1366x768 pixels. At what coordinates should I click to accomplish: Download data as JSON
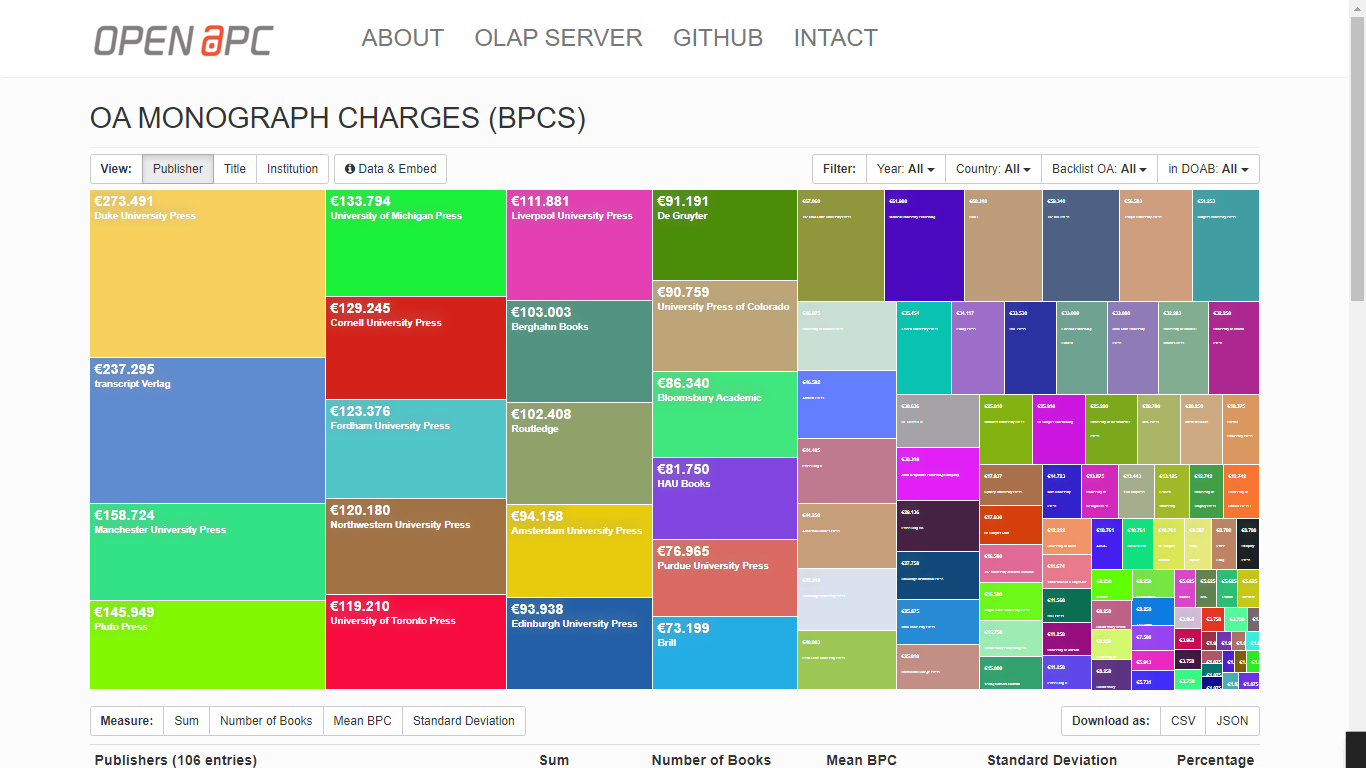[1231, 721]
